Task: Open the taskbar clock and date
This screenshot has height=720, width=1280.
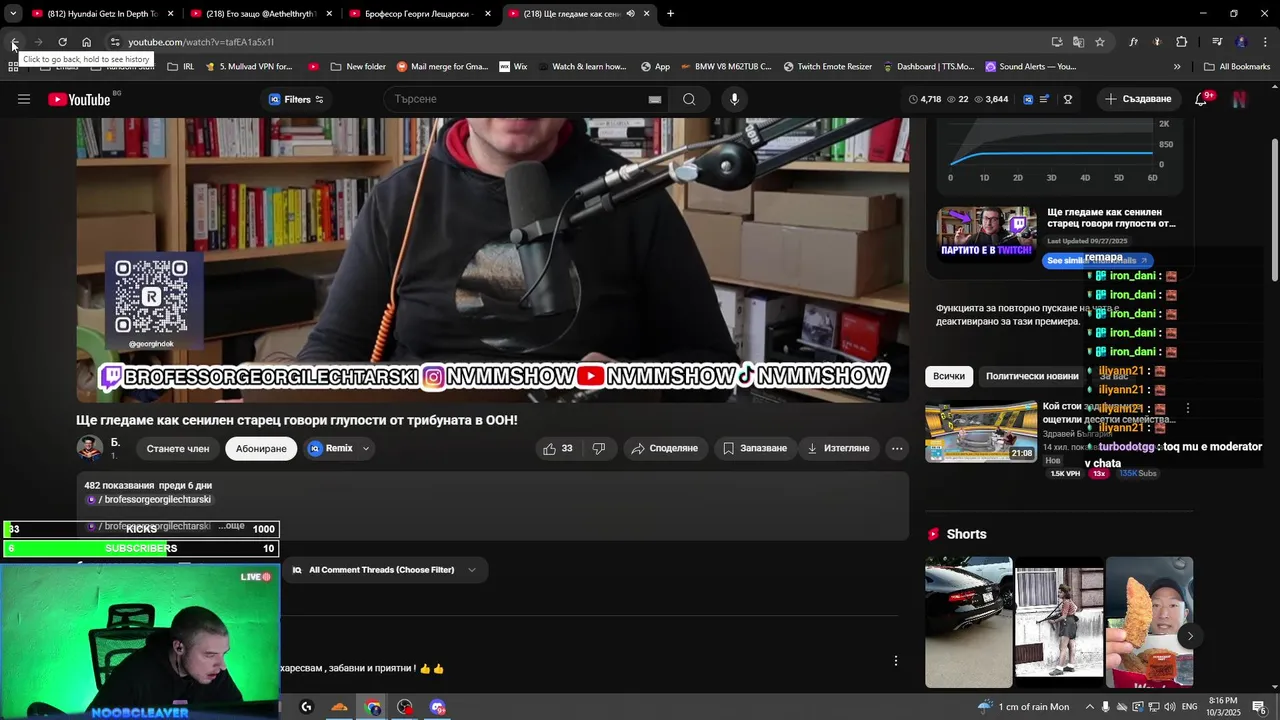Action: (x=1225, y=707)
